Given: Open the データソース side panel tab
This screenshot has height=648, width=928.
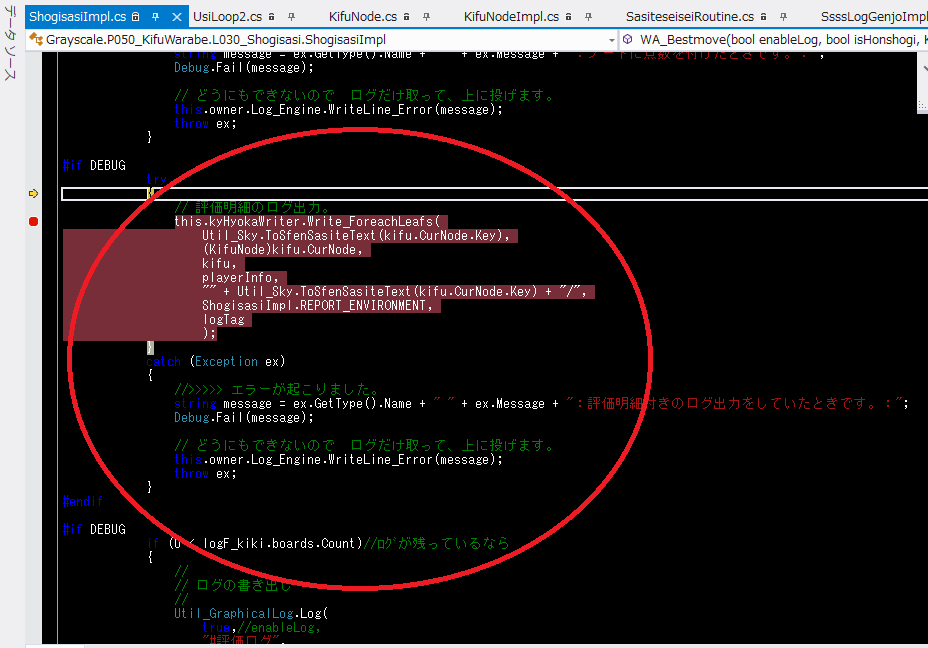Looking at the screenshot, I should (x=11, y=43).
